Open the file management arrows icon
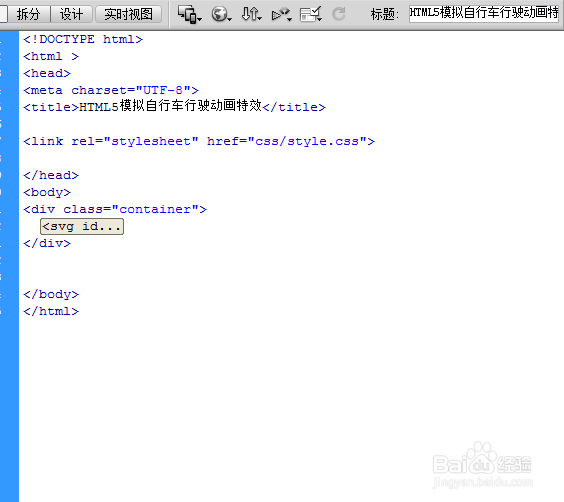 pos(251,14)
